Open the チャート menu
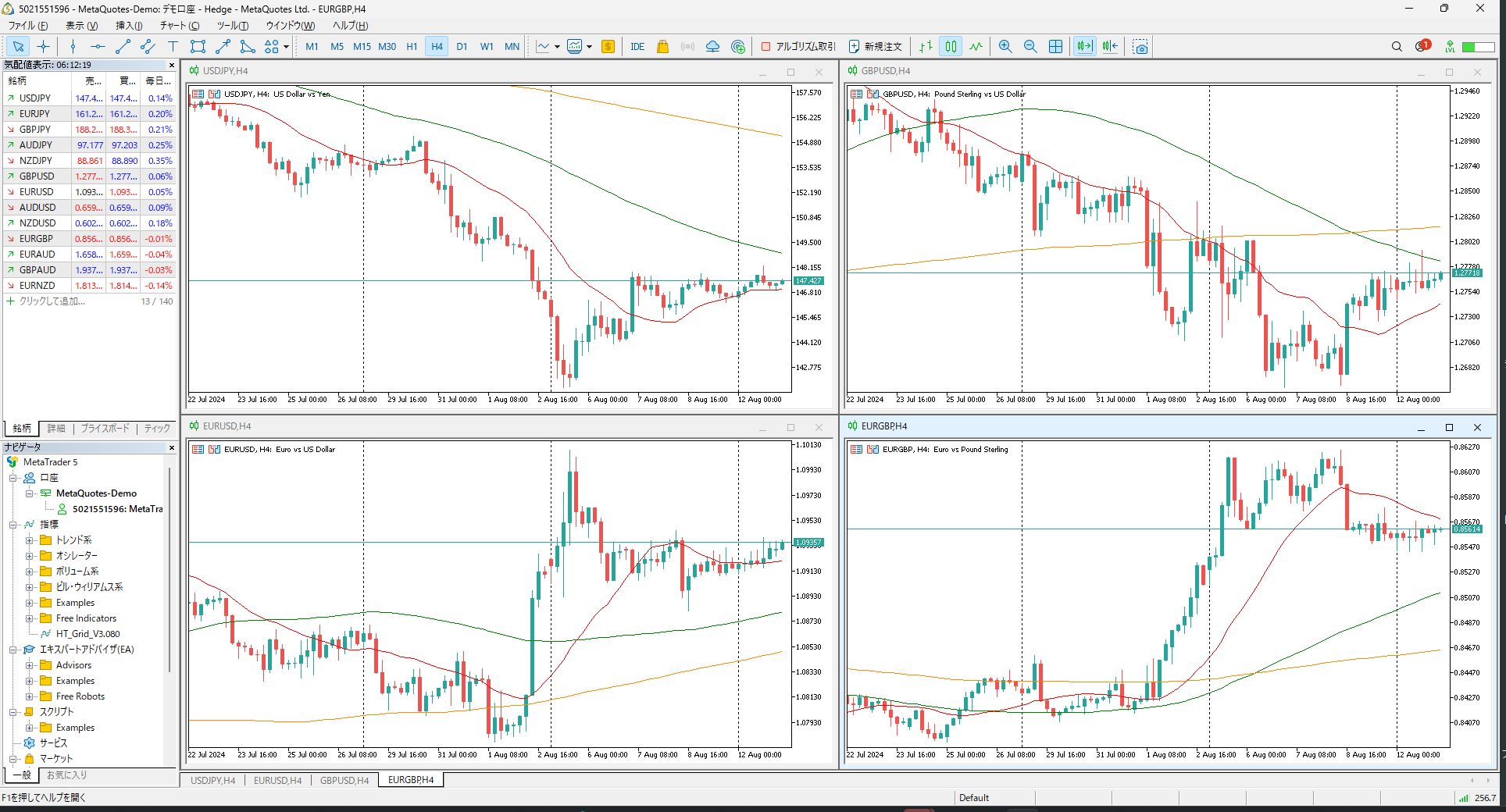The width and height of the screenshot is (1506, 812). point(179,26)
